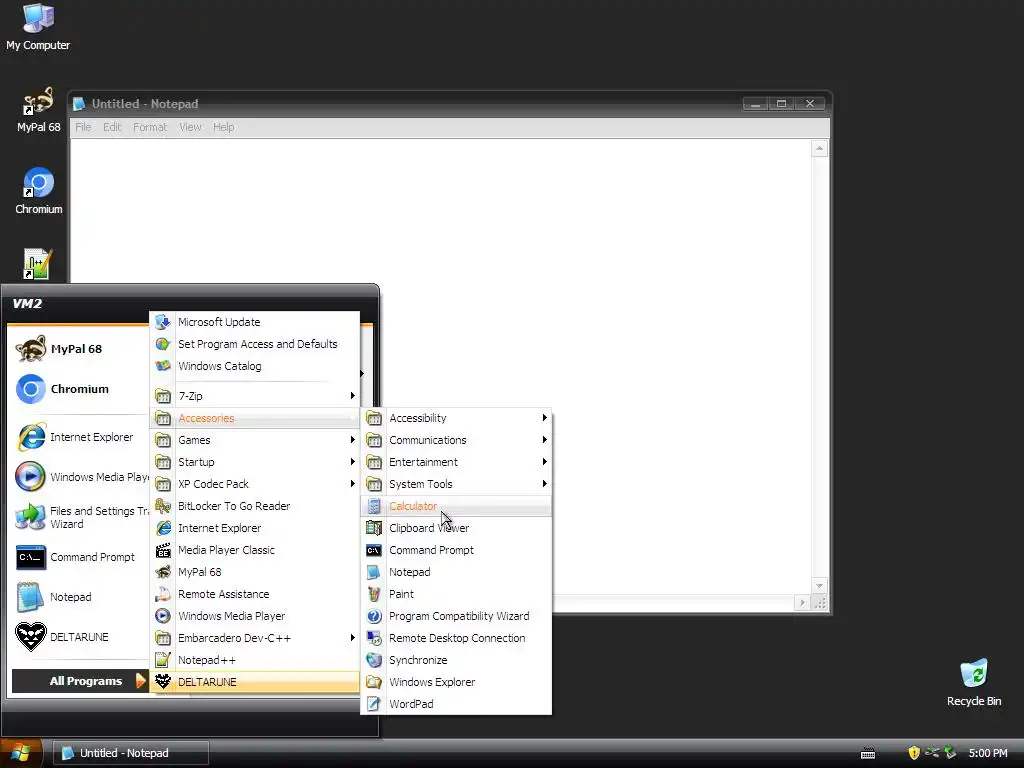Open Remote Assistance program
1024x768 pixels.
pyautogui.click(x=255, y=594)
